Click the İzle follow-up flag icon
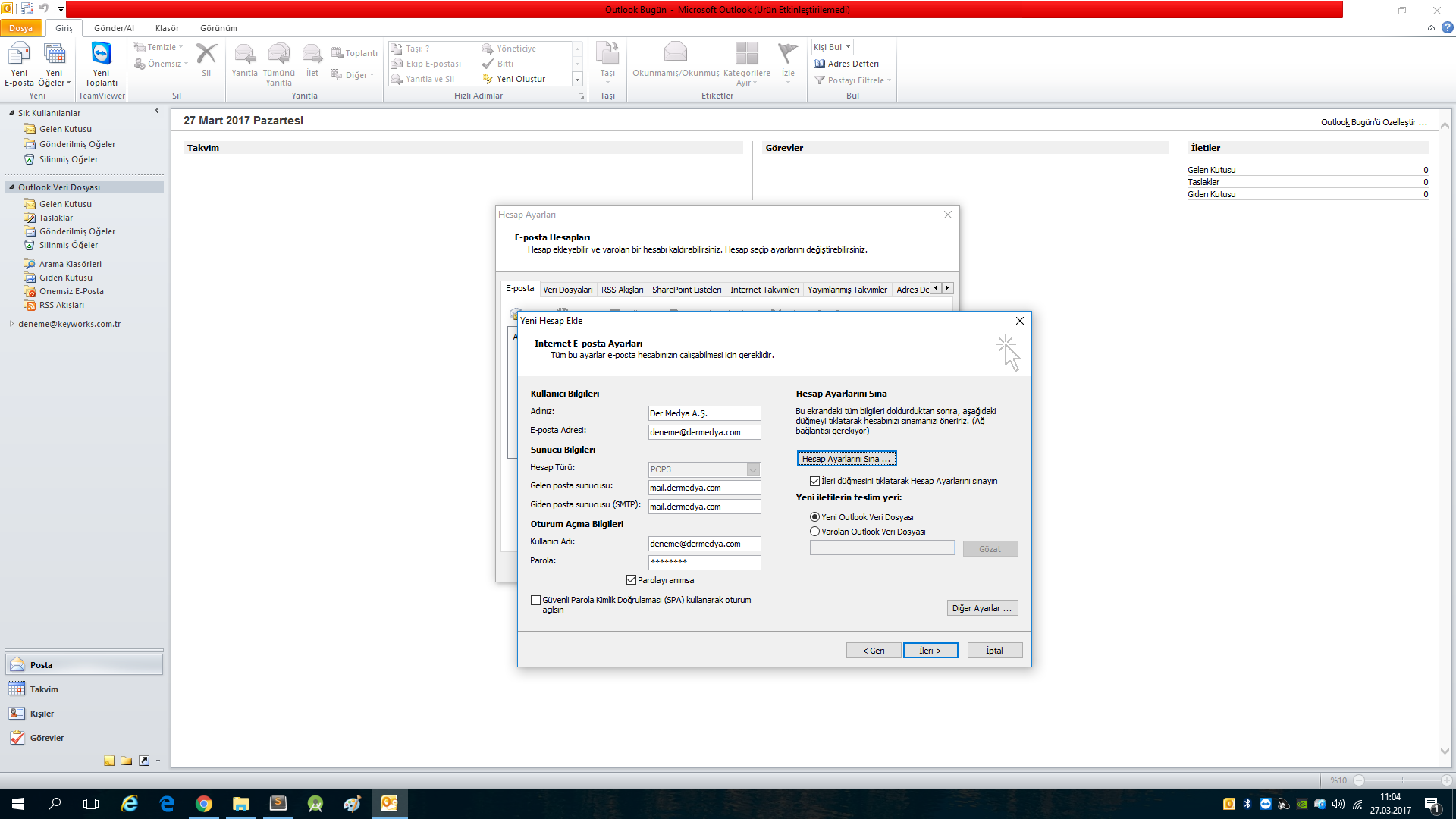The width and height of the screenshot is (1456, 819). coord(788,53)
